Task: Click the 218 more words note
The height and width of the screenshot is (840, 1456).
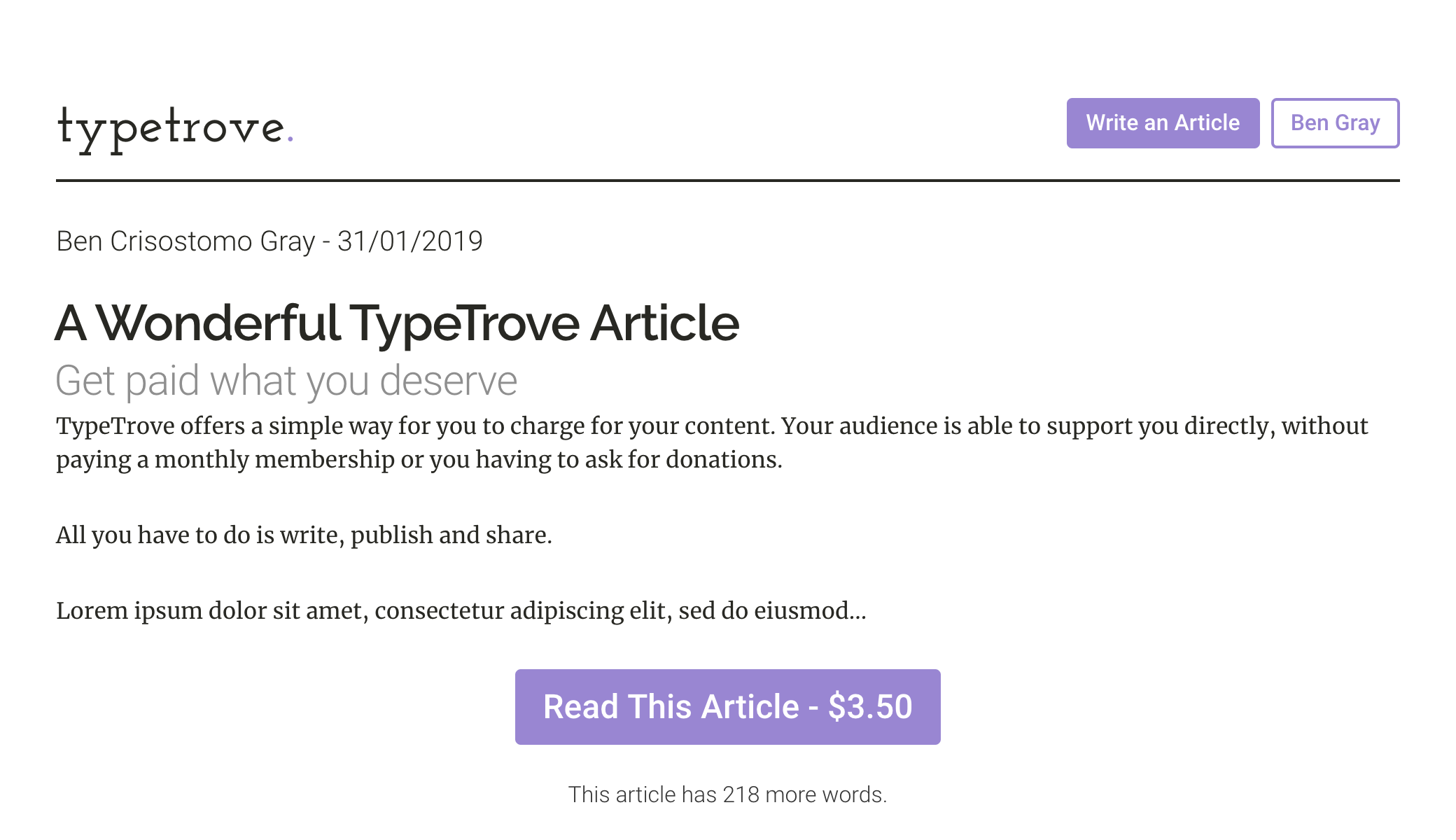Action: 727,794
